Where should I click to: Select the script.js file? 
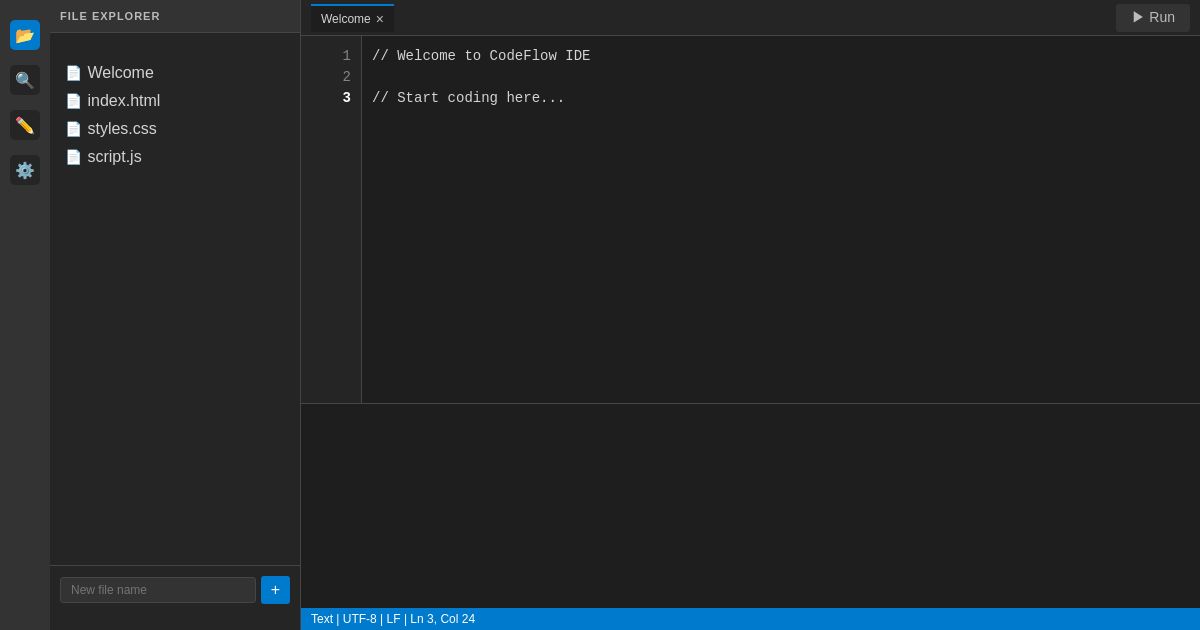(x=114, y=157)
